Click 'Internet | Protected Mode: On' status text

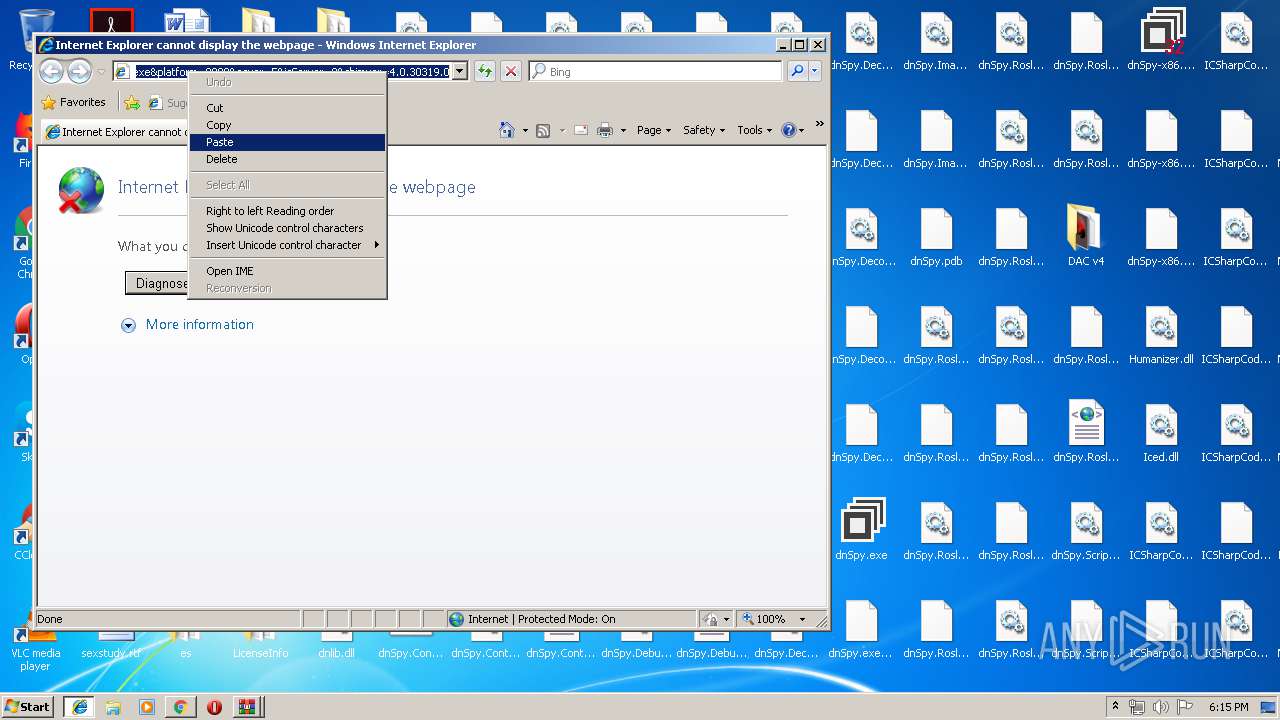tap(541, 619)
